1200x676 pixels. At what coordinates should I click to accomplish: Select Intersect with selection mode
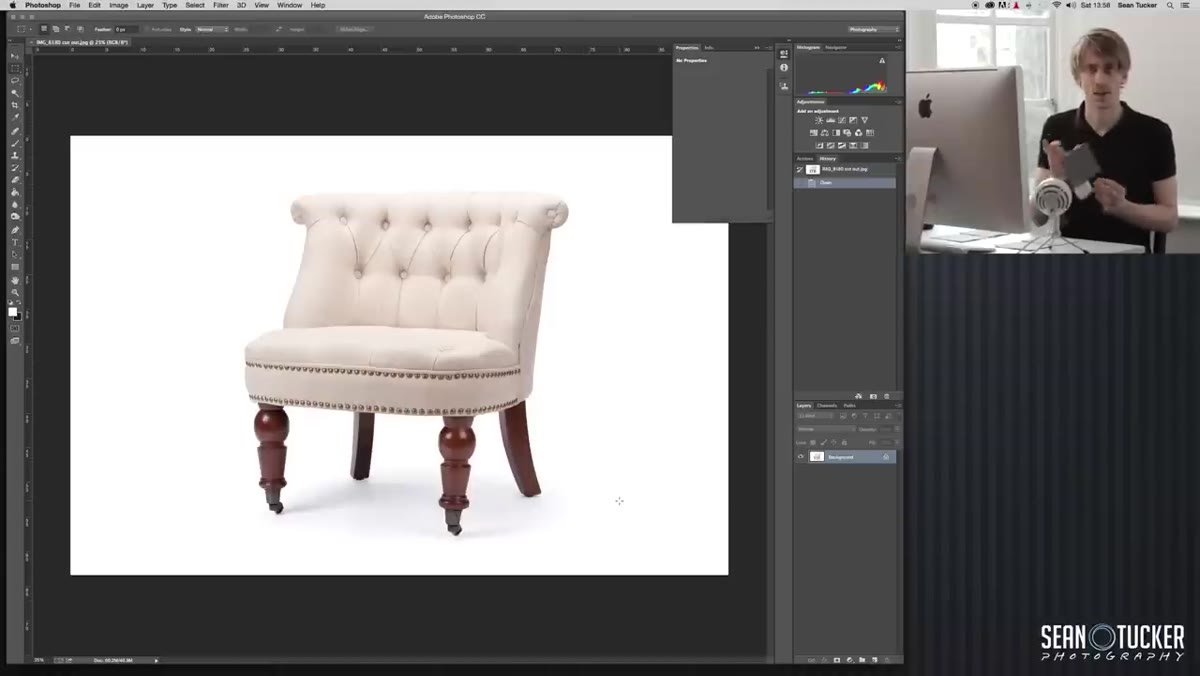[80, 29]
